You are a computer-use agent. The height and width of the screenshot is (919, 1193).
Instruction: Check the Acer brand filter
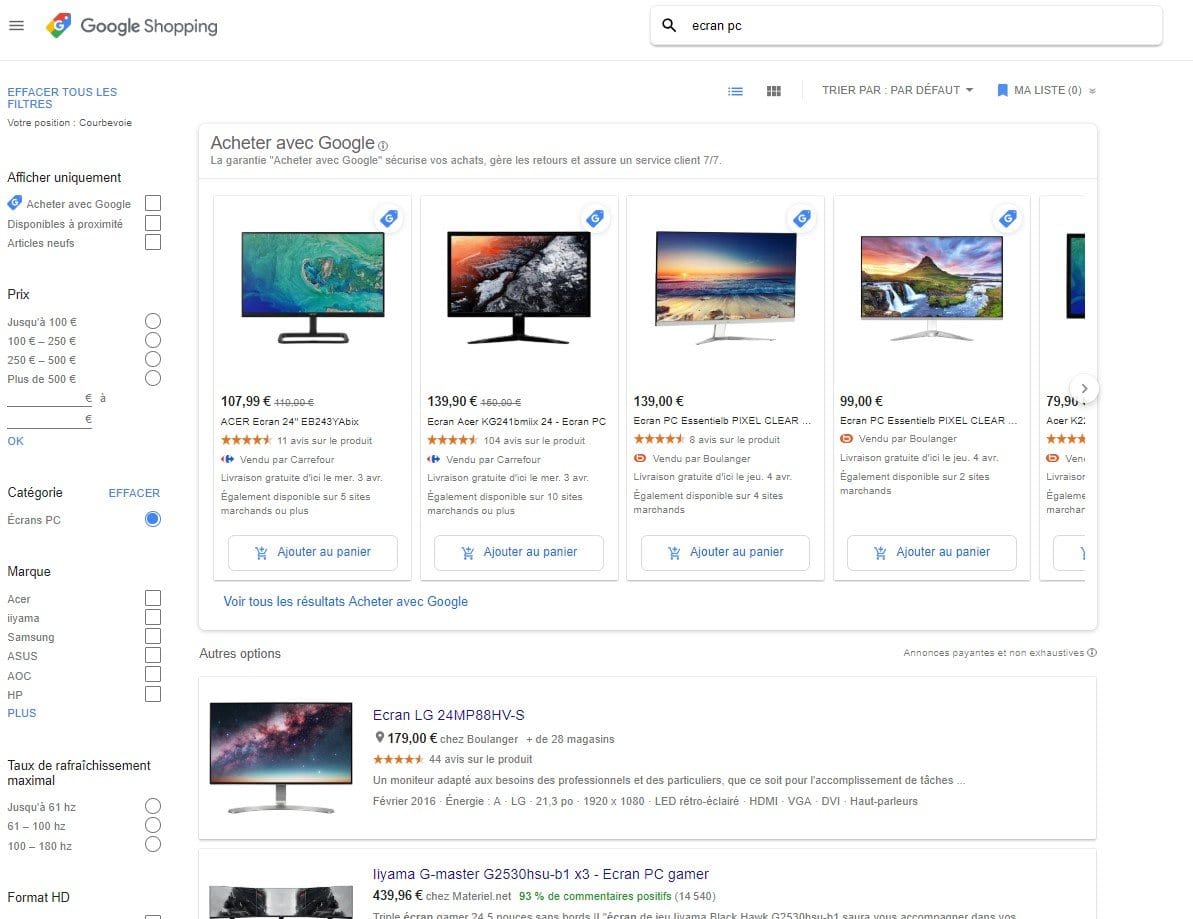point(153,598)
